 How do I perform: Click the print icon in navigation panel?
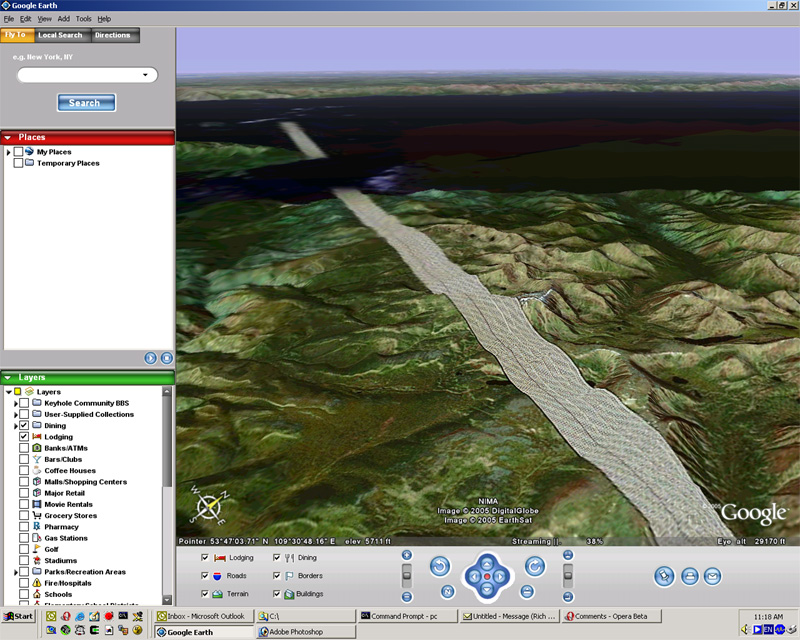(689, 576)
